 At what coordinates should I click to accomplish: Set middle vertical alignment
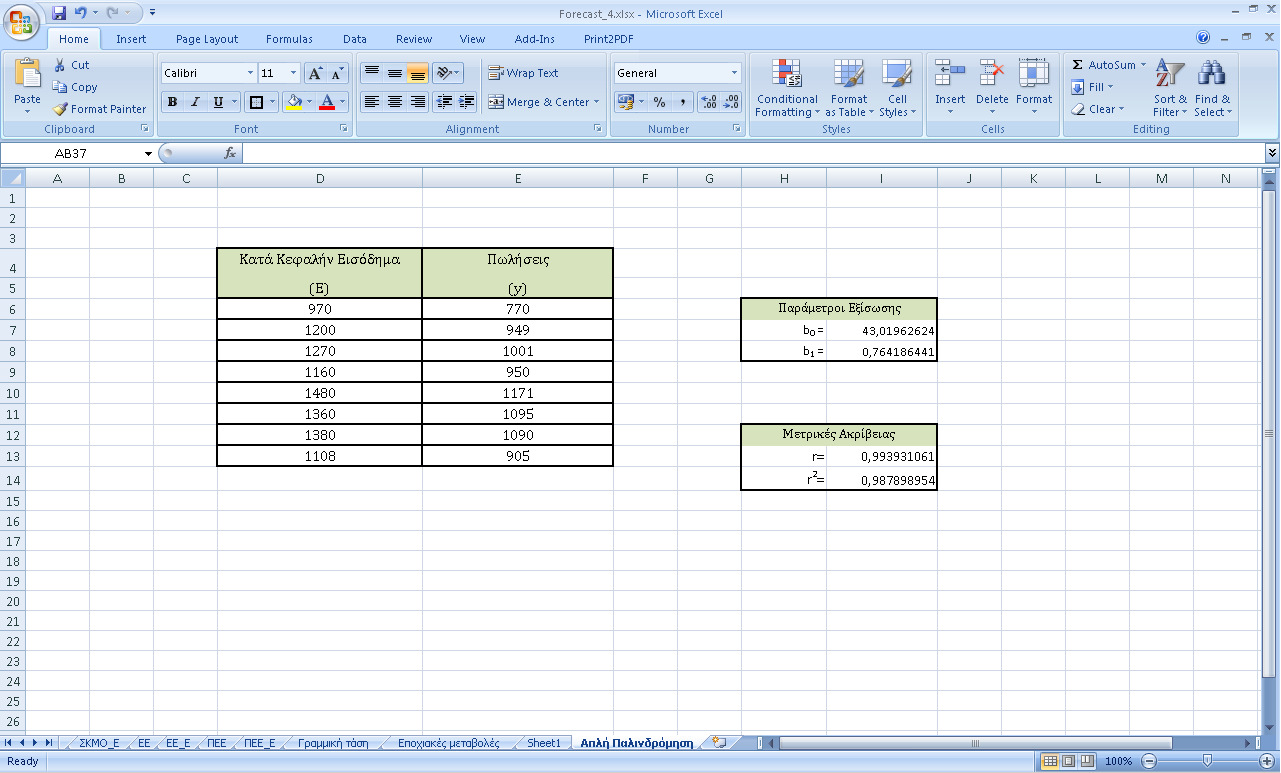(x=395, y=73)
